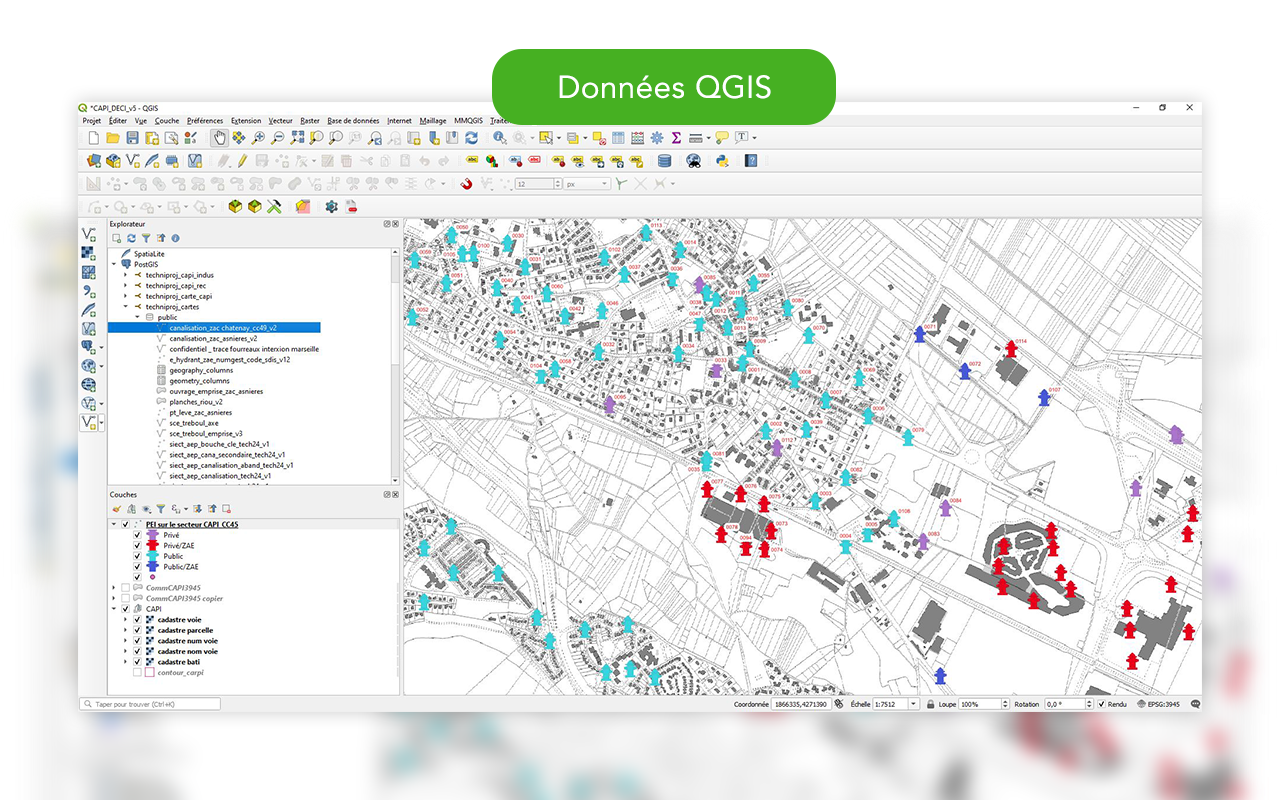Image resolution: width=1280 pixels, height=800 pixels.
Task: Toggle visibility of PEI sur le secteur layer
Action: 125,524
